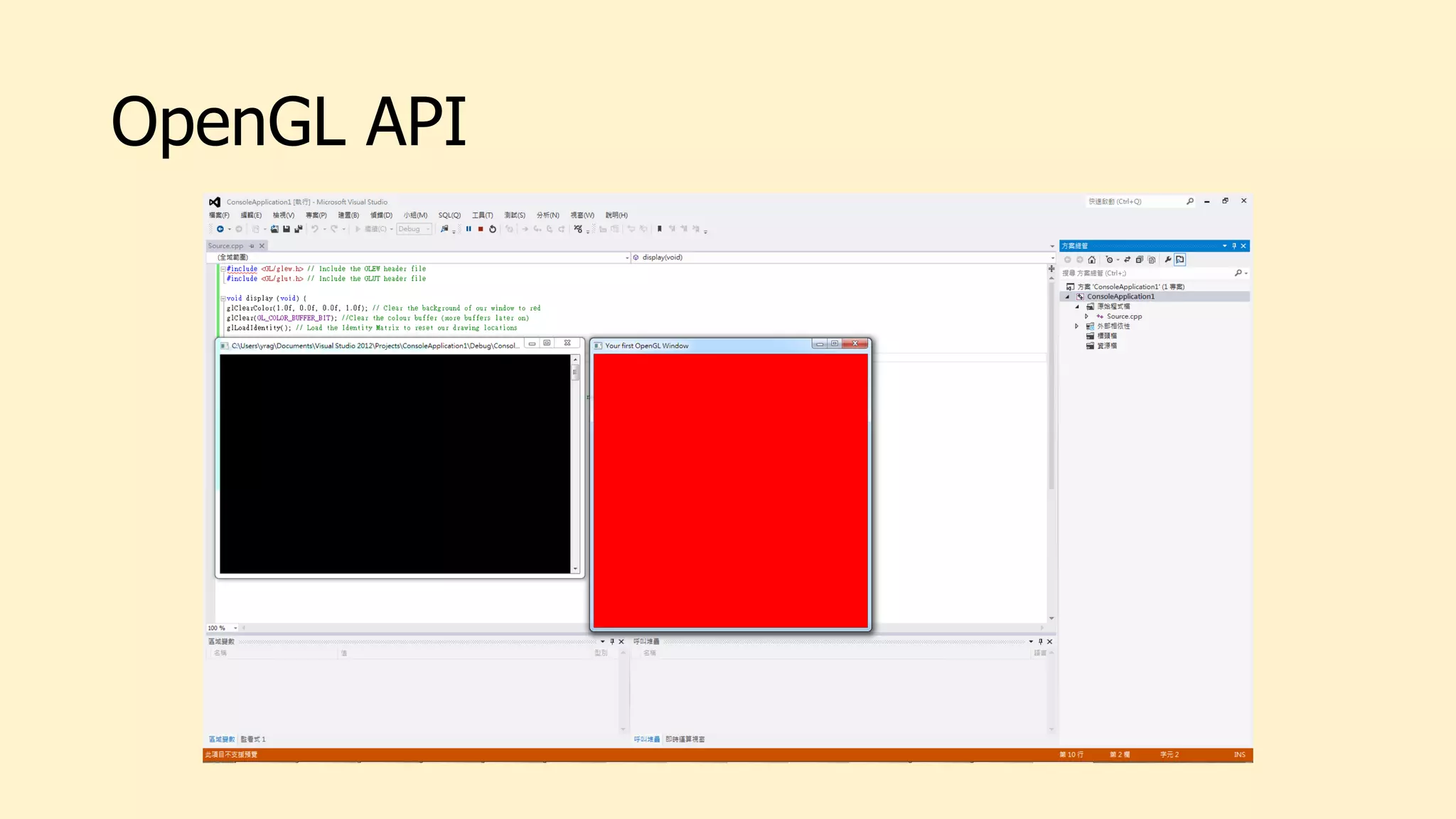This screenshot has width=1456, height=819.
Task: Click Collapse All icon in Solution Explorer
Action: pos(1140,259)
